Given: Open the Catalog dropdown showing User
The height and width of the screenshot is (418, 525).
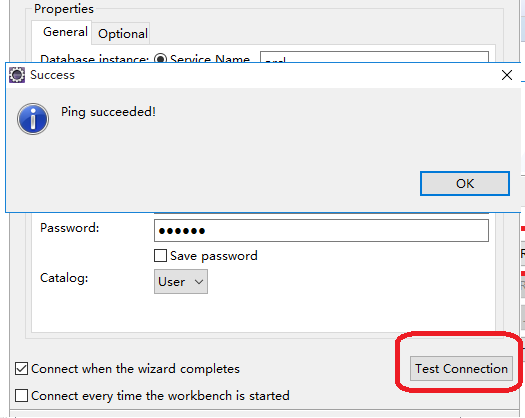Looking at the screenshot, I should coord(181,282).
